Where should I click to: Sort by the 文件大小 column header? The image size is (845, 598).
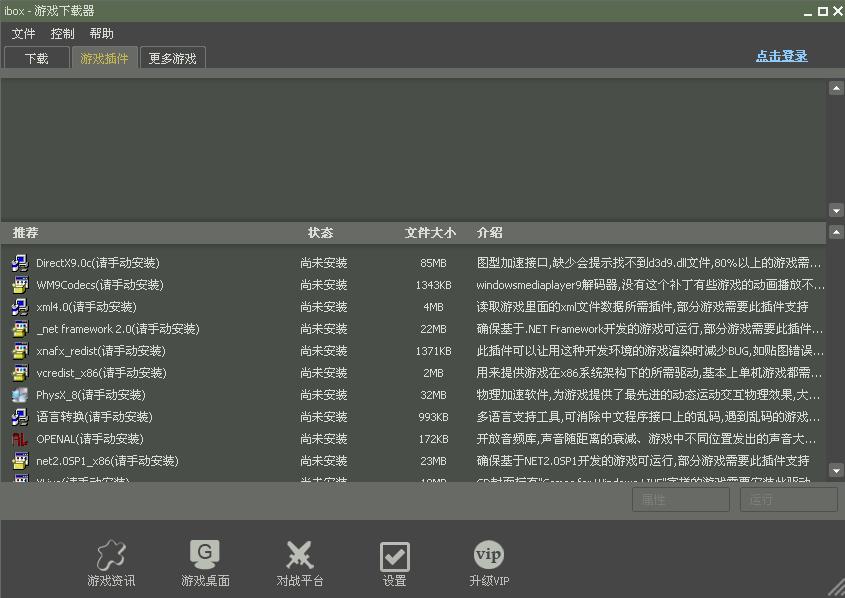pos(430,233)
